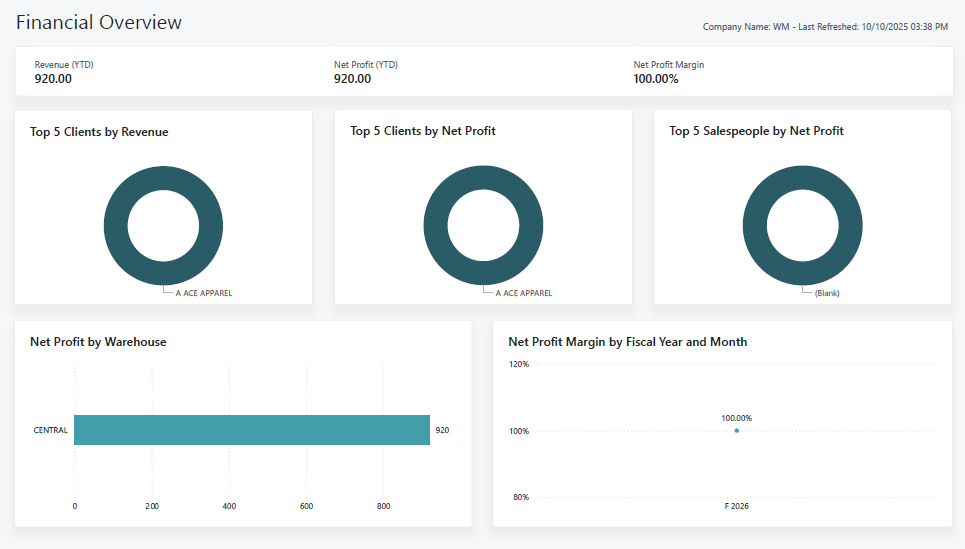Click the F 2026 axis label

(x=737, y=506)
